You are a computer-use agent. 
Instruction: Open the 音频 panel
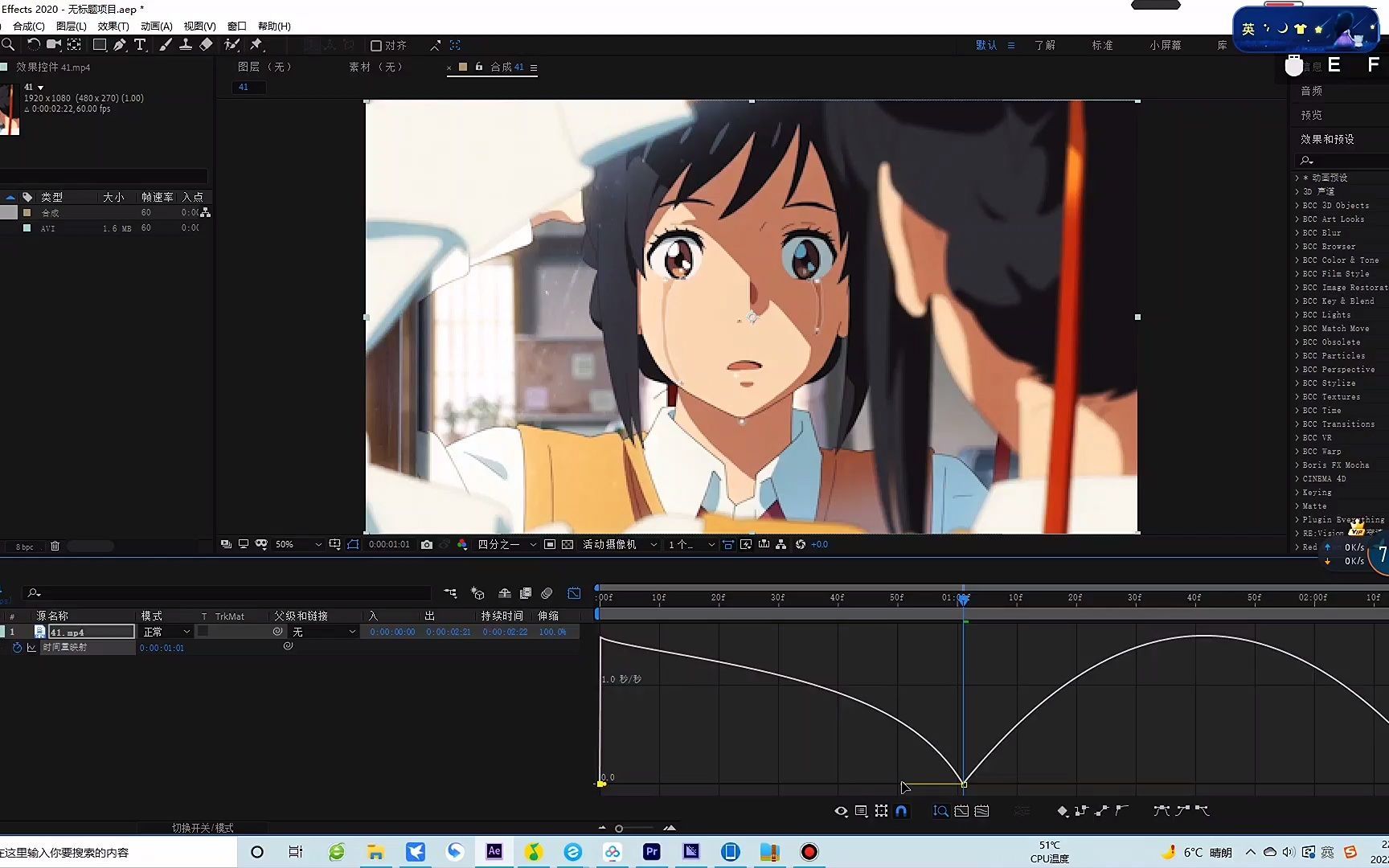(x=1311, y=91)
